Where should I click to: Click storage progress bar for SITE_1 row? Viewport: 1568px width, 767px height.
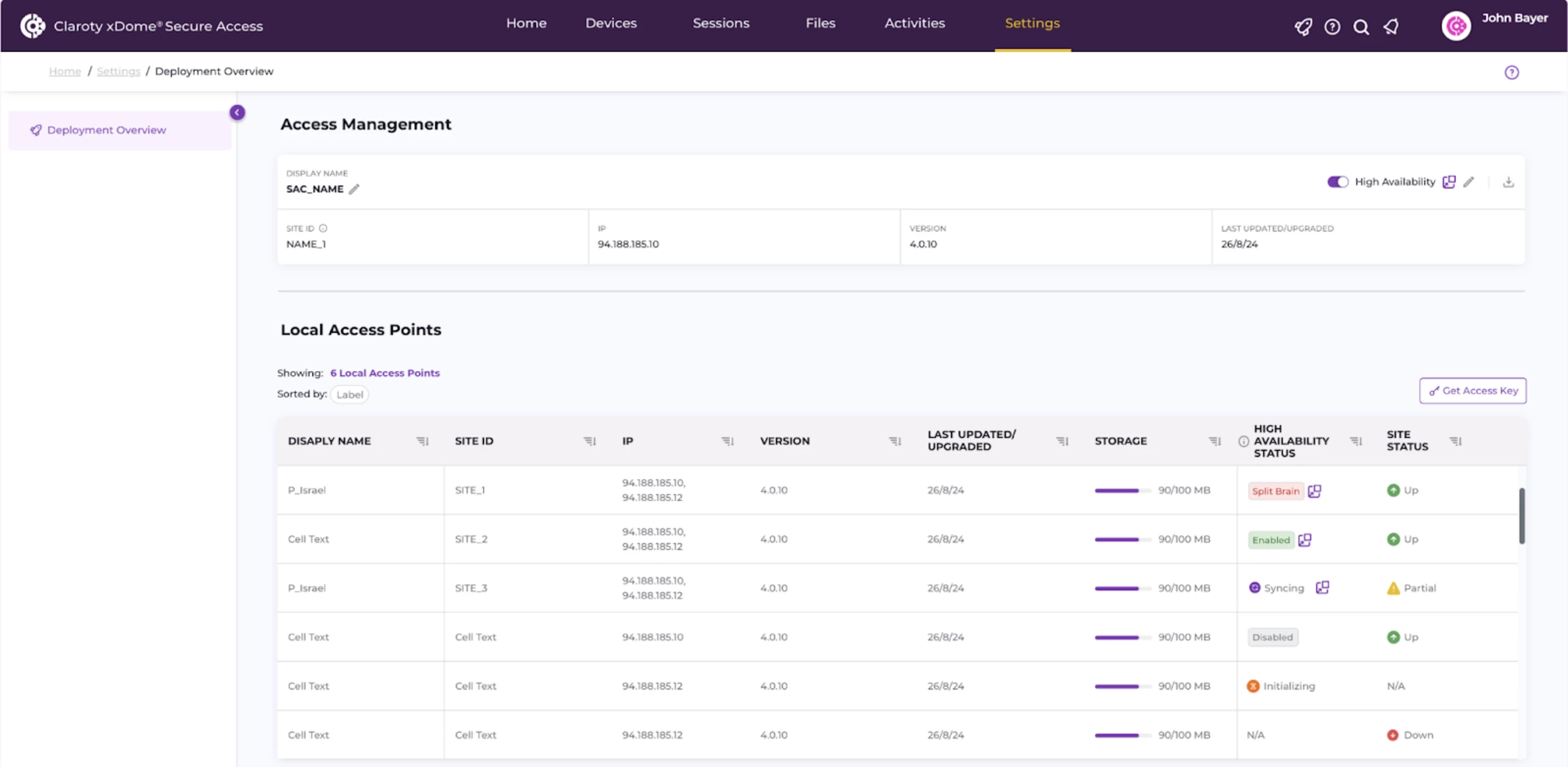[x=1121, y=491]
